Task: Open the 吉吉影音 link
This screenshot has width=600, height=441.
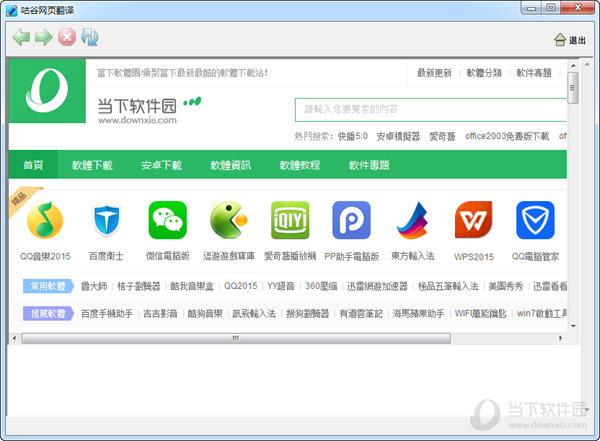Action: pyautogui.click(x=160, y=314)
